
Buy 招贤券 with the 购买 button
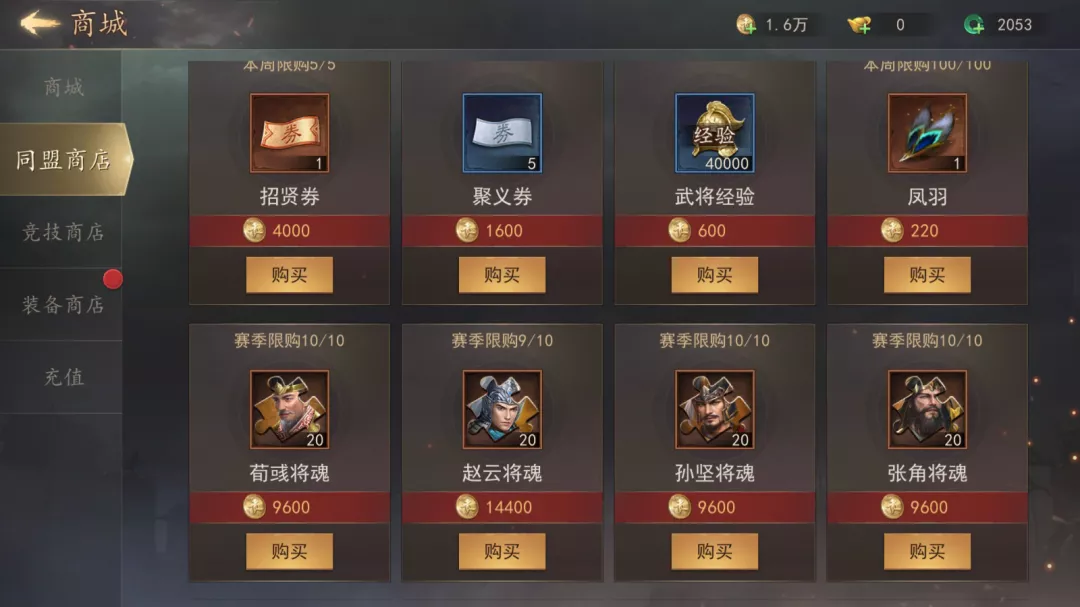click(289, 275)
